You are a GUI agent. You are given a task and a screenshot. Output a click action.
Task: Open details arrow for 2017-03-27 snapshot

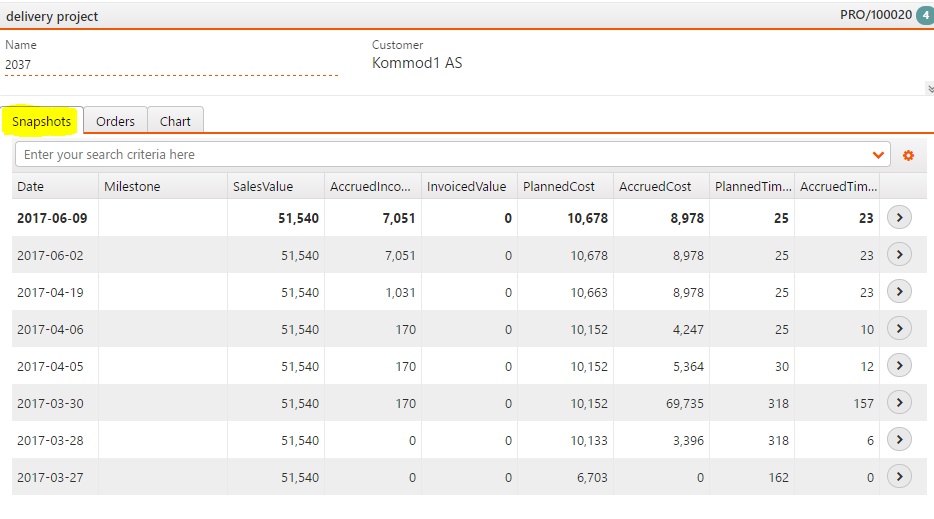pos(899,476)
